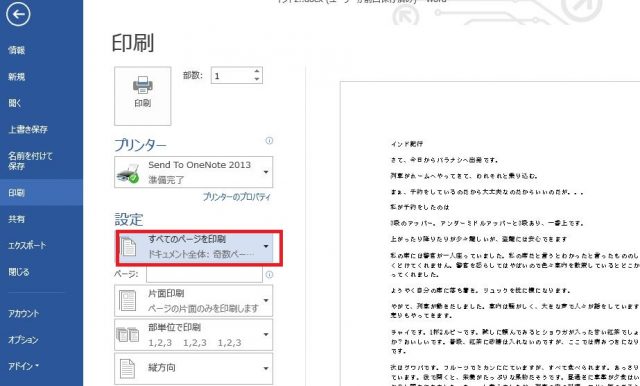Increase copies with the 部数 up arrow
This screenshot has width=640, height=386.
pos(257,71)
